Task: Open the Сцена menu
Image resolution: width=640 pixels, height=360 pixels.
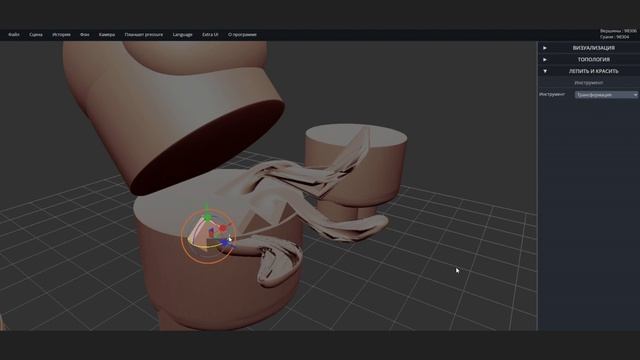Action: pyautogui.click(x=36, y=35)
